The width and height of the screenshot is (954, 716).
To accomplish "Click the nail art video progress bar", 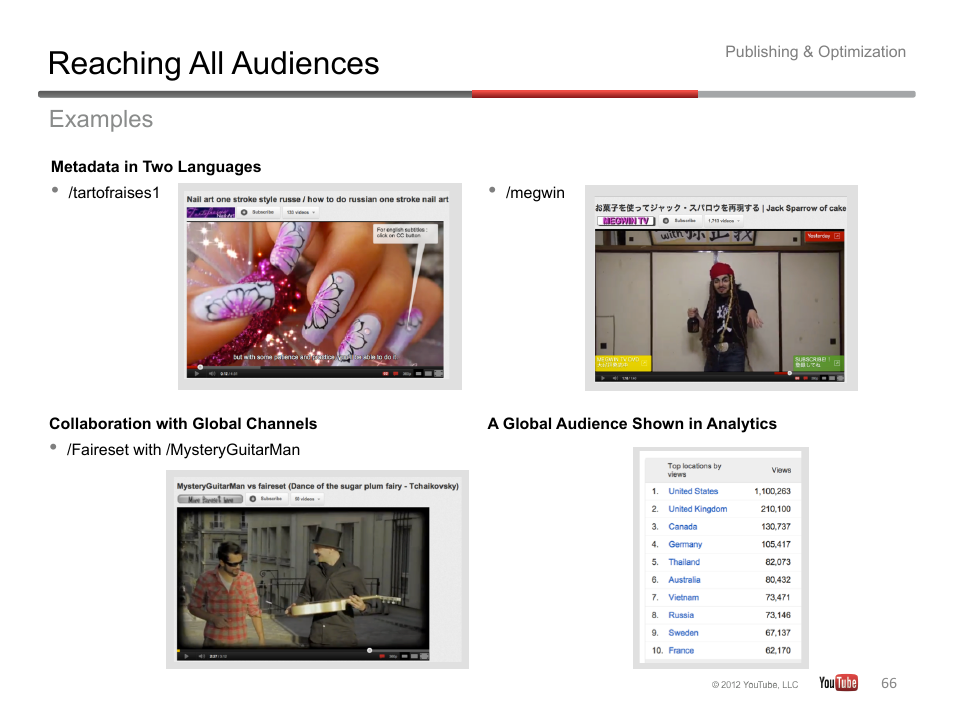I will click(315, 367).
